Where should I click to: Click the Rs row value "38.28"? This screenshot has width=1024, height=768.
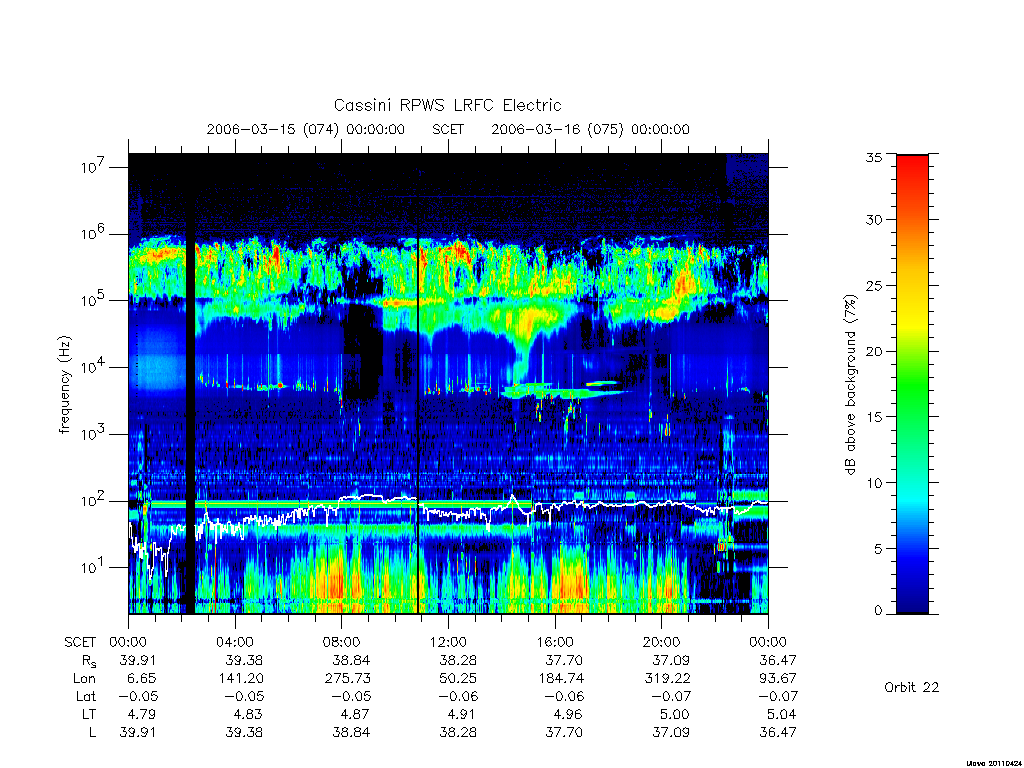coord(458,661)
